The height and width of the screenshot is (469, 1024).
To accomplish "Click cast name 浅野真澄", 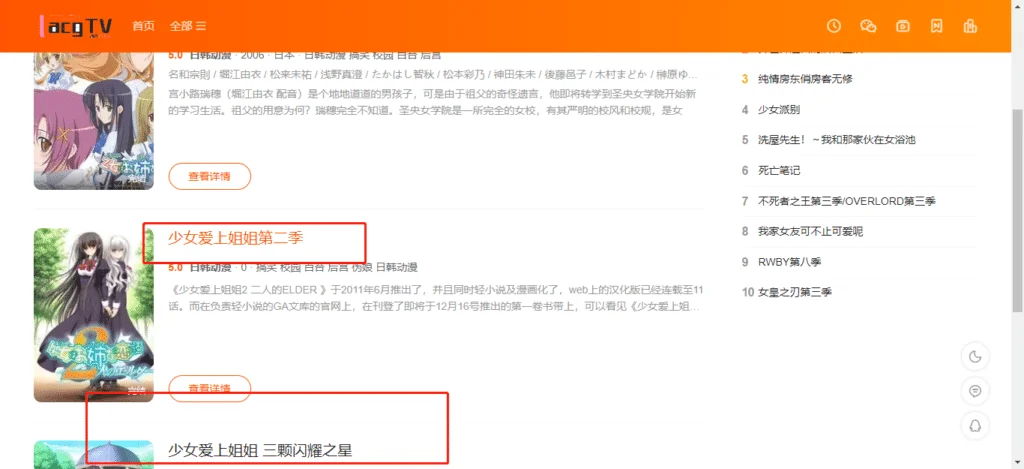I will click(342, 74).
